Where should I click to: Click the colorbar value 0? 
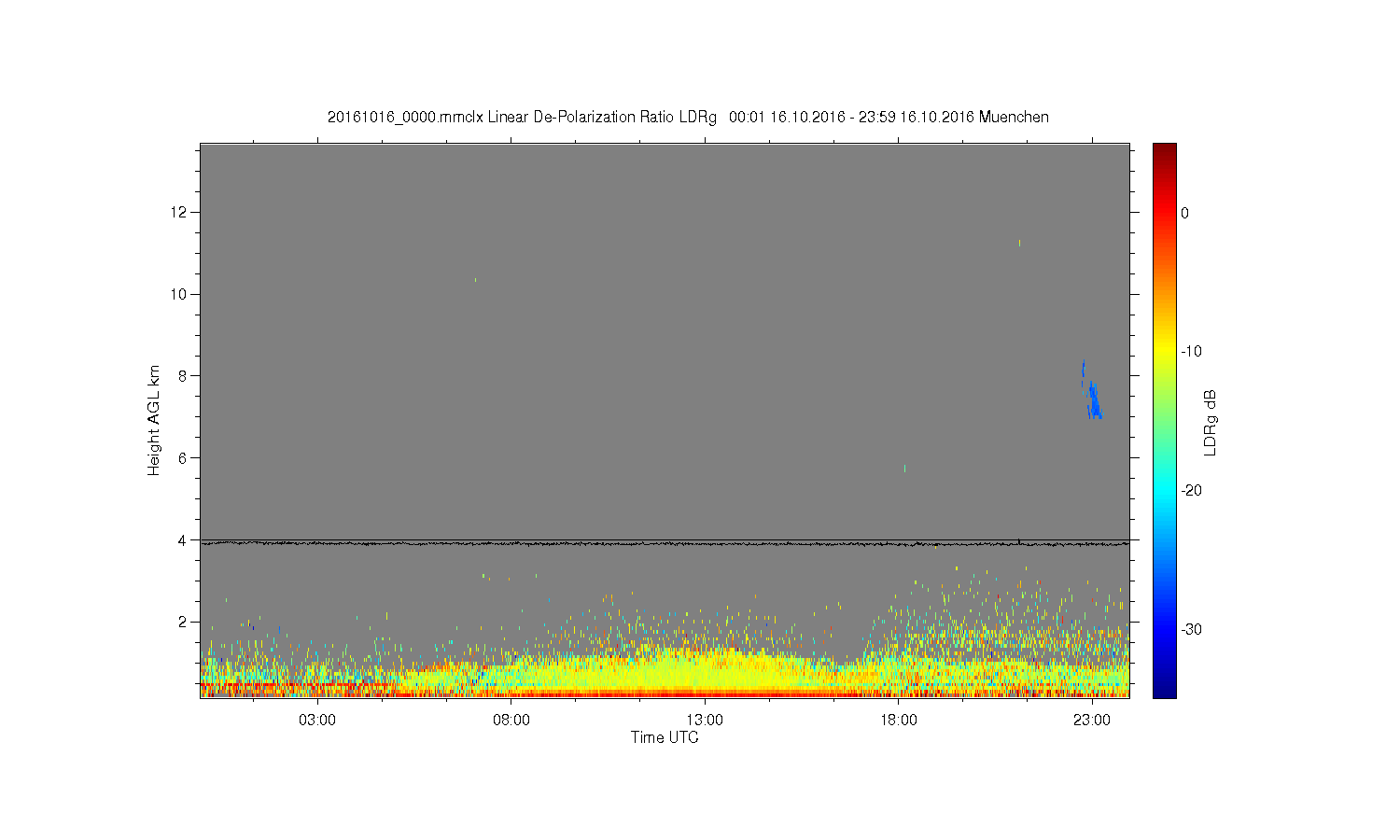(x=1184, y=213)
